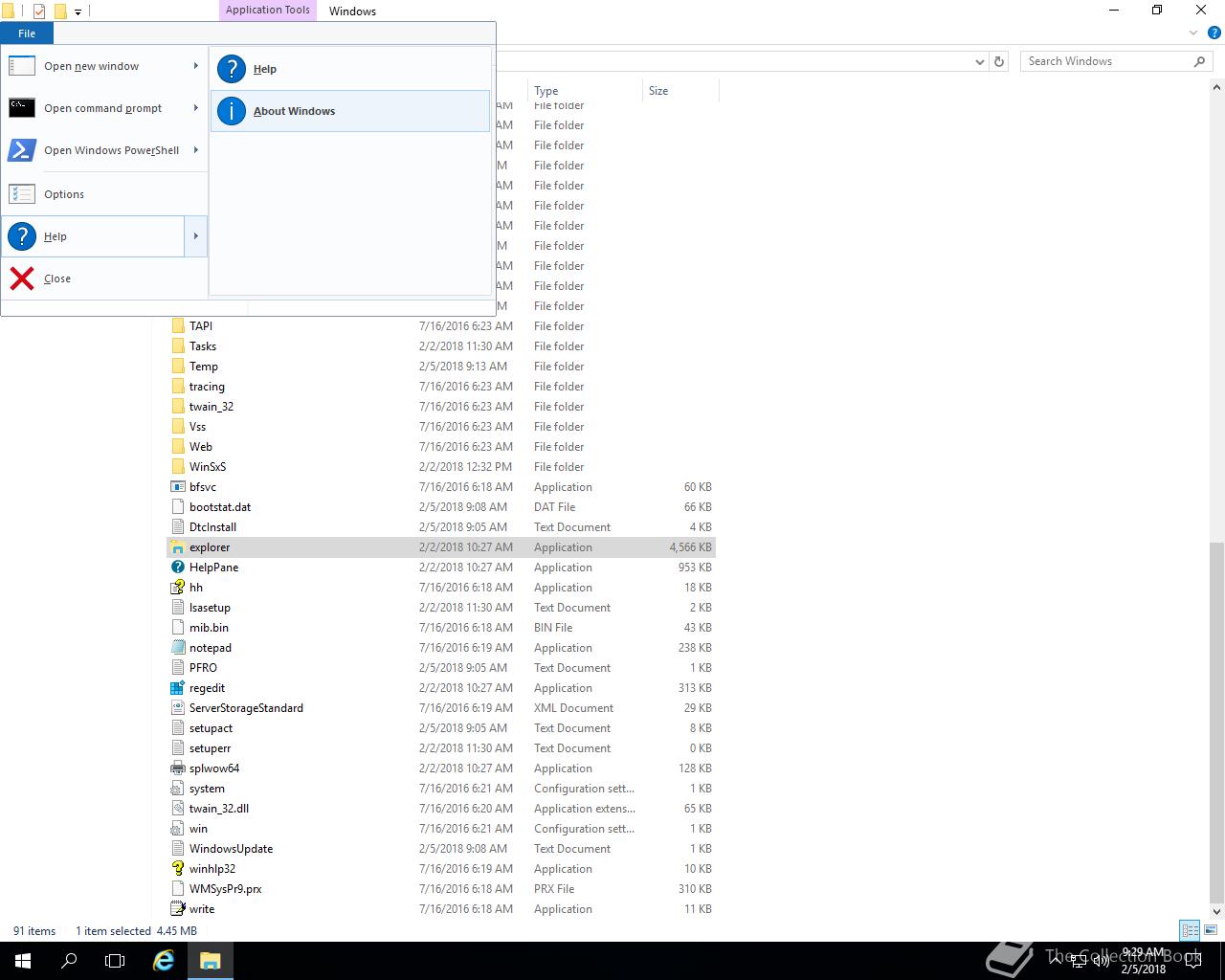Click the vertical scrollbar thumb
The height and width of the screenshot is (980, 1225).
(x=1217, y=723)
